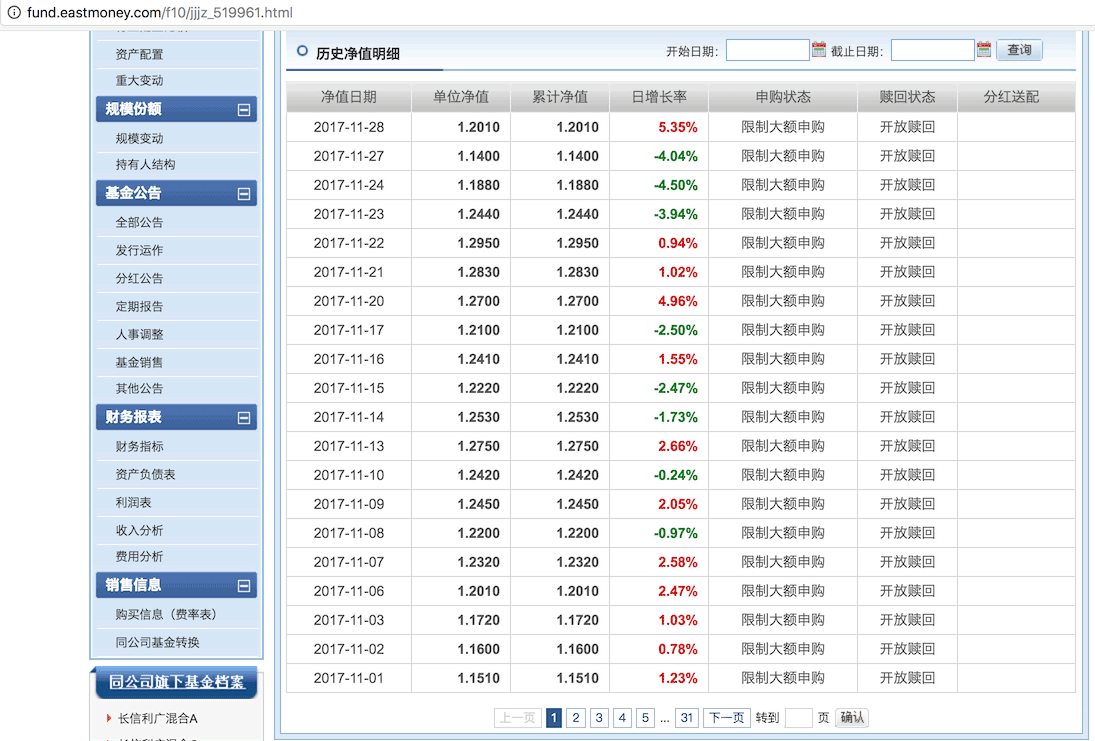
Task: Go to page 5 of results
Action: coord(645,717)
